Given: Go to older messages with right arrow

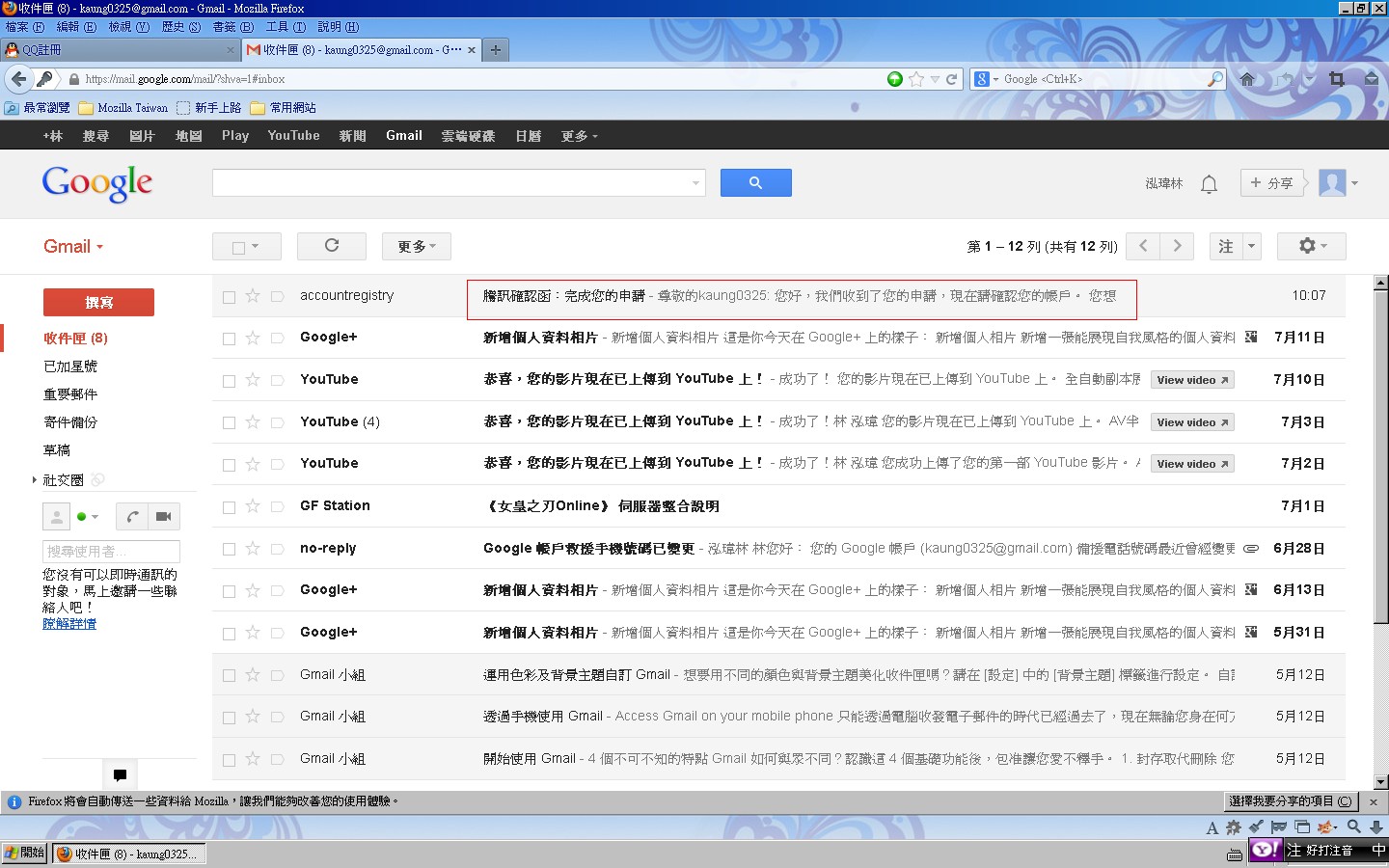Looking at the screenshot, I should coord(1177,246).
